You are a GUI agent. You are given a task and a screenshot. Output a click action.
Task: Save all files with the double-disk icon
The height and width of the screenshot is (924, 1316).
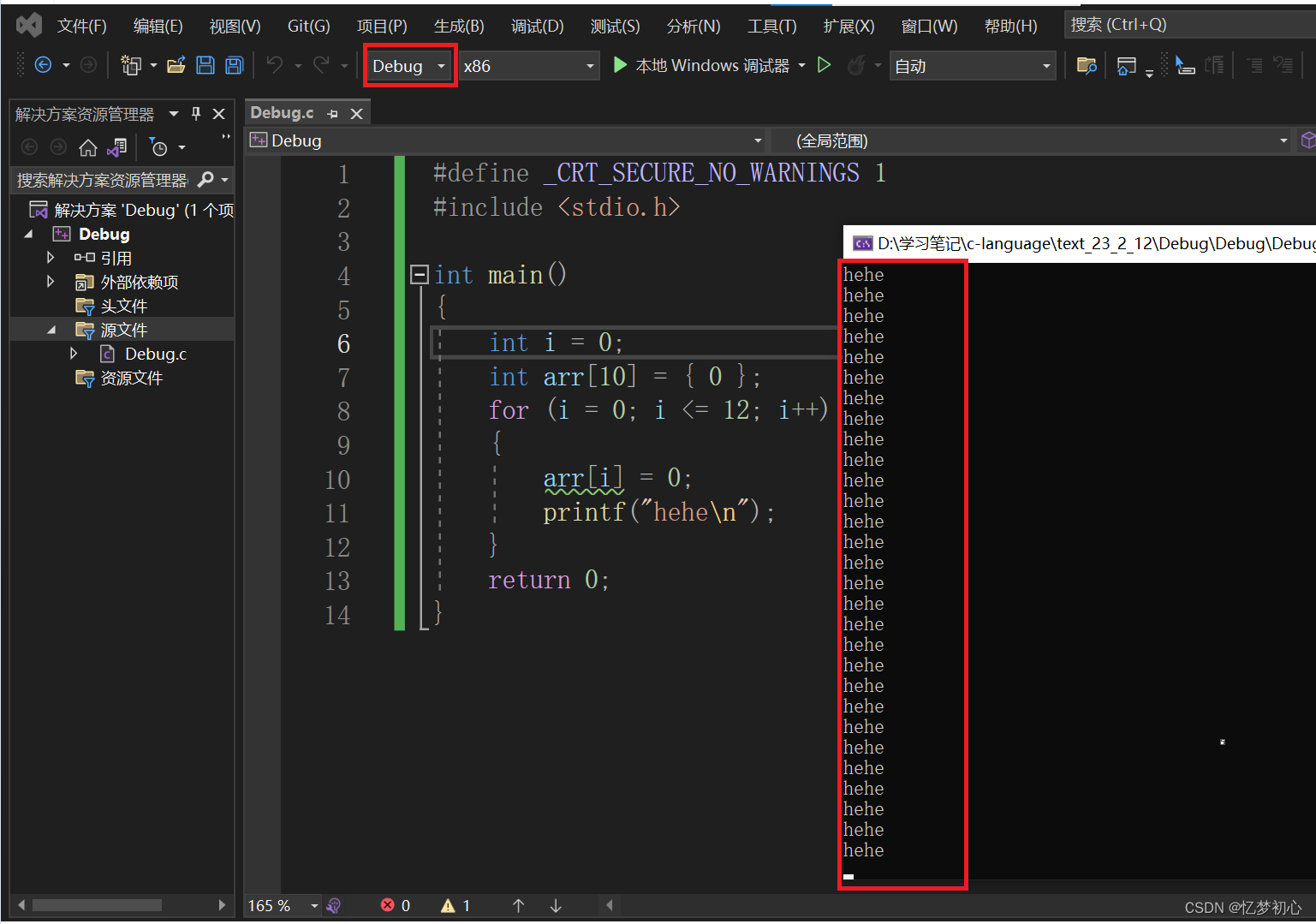(234, 65)
